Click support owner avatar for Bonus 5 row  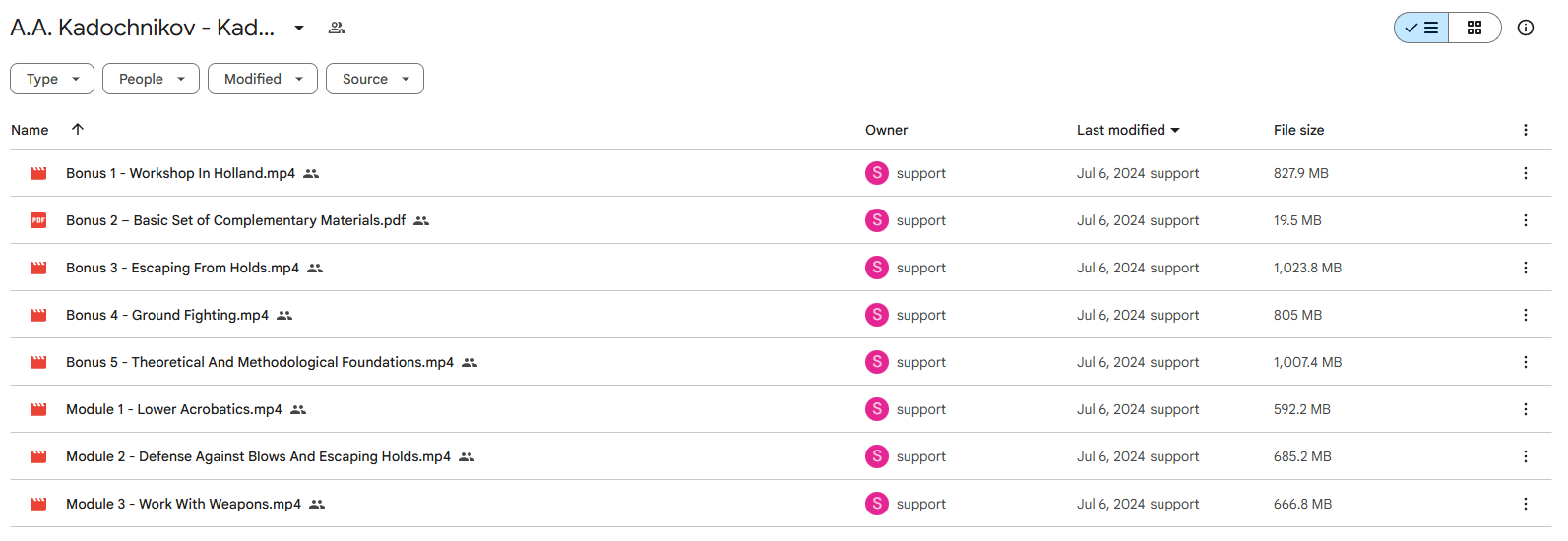pyautogui.click(x=877, y=362)
